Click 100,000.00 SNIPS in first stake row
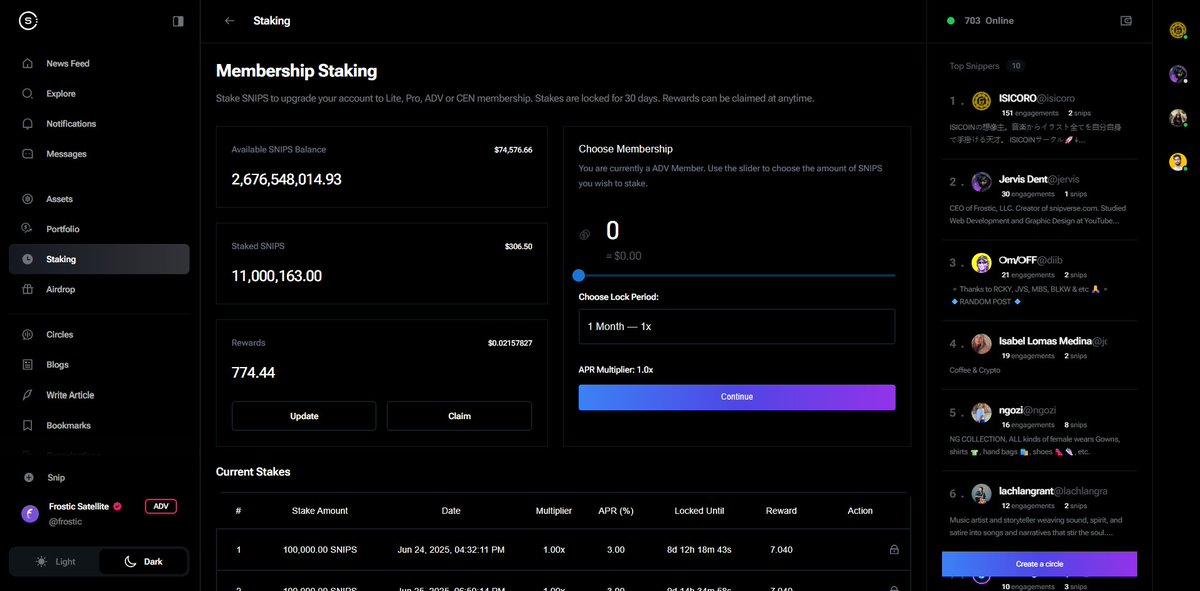Screen dimensions: 1200x591 320,549
